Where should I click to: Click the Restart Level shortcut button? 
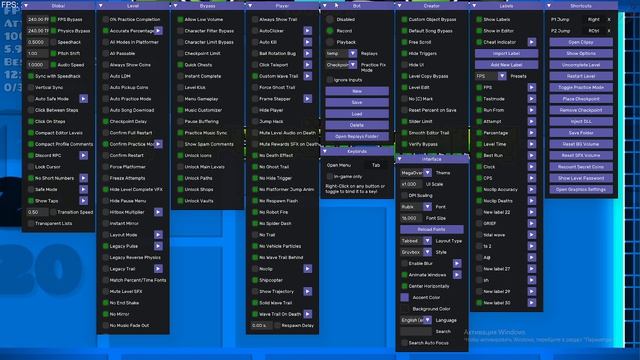[581, 76]
